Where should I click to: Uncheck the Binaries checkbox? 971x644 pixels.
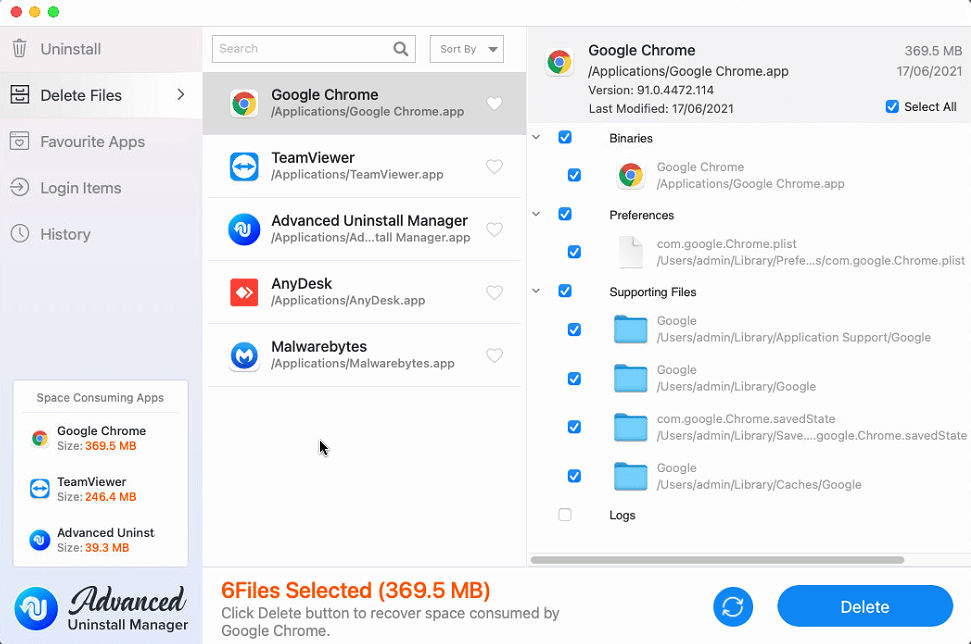(x=565, y=137)
